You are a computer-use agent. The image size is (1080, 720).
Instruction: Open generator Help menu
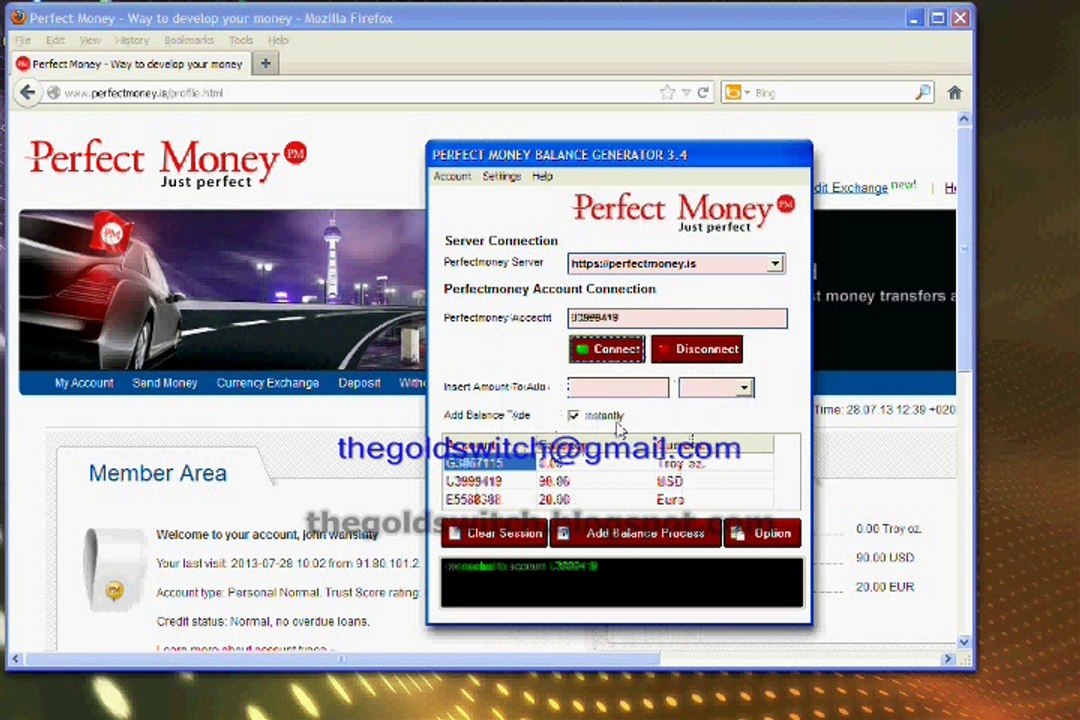542,176
